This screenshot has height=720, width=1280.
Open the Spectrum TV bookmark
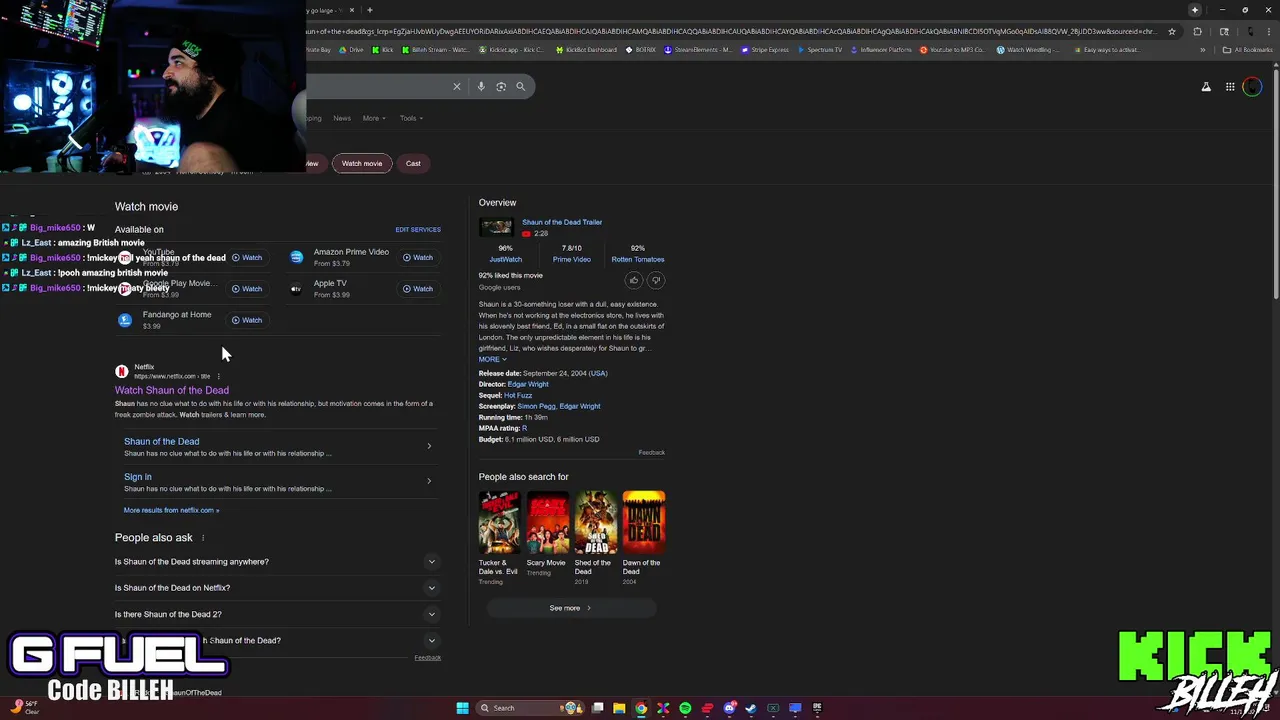pos(820,50)
